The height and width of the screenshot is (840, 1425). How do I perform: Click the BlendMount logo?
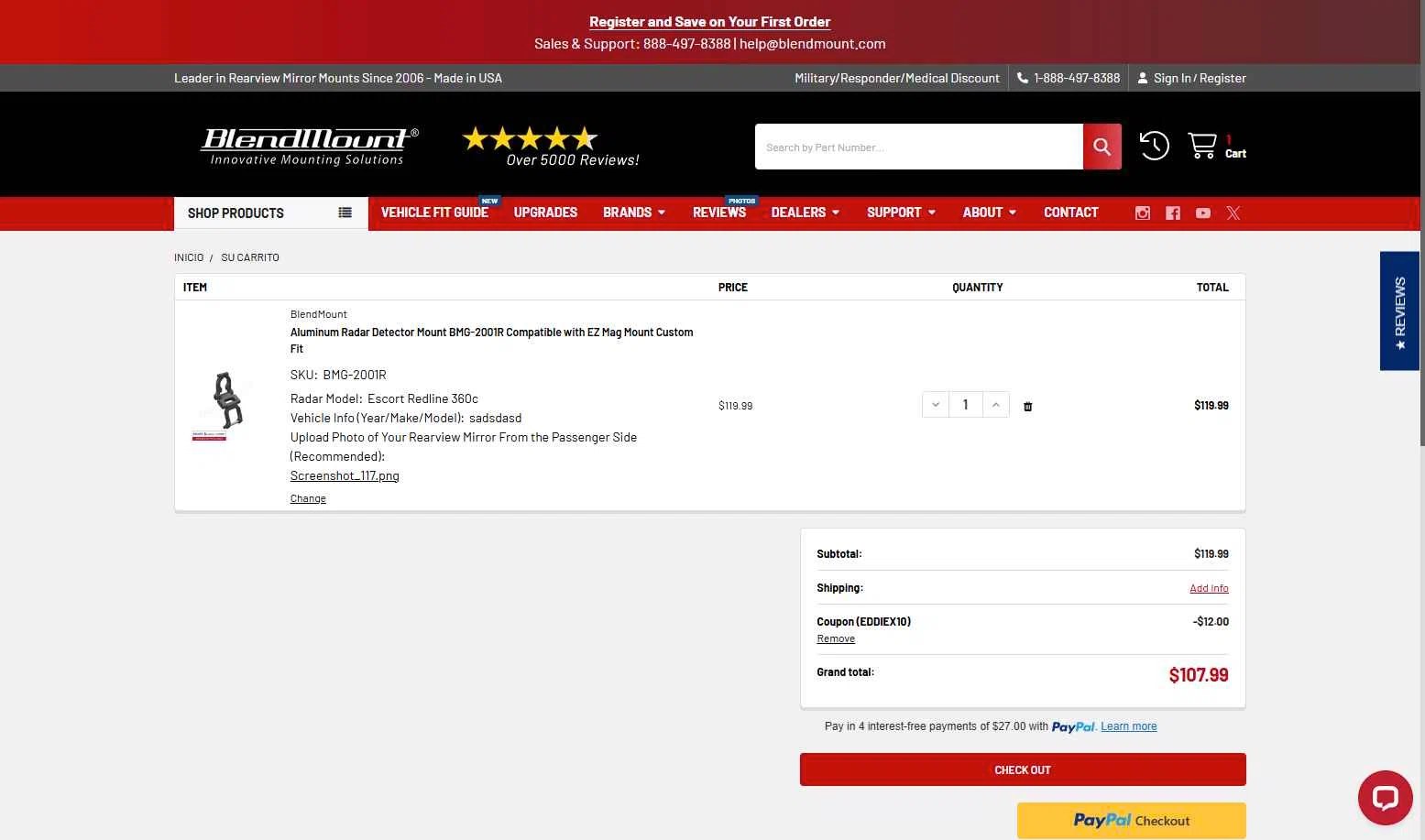[x=310, y=147]
